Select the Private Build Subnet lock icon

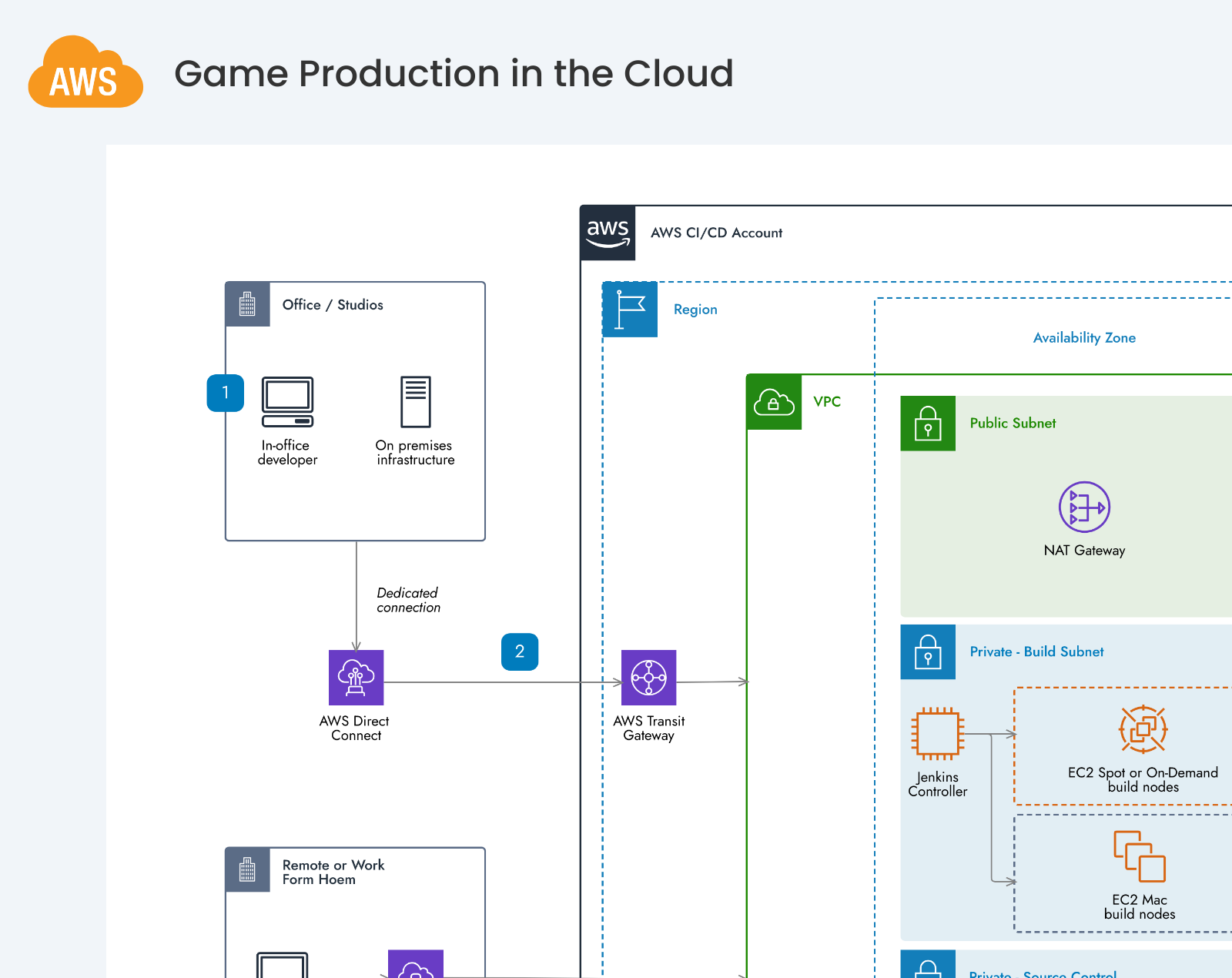(928, 652)
